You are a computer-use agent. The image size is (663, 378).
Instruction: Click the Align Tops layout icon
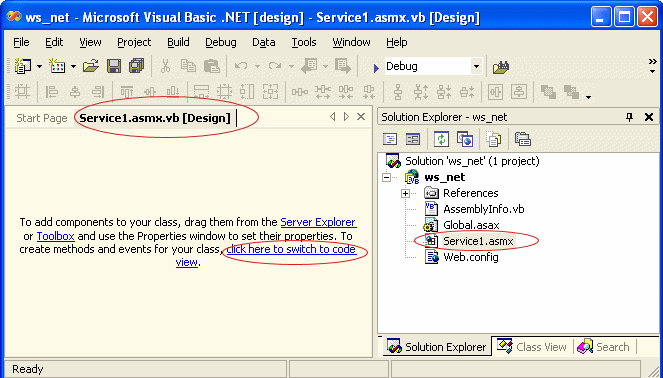pyautogui.click(x=127, y=91)
